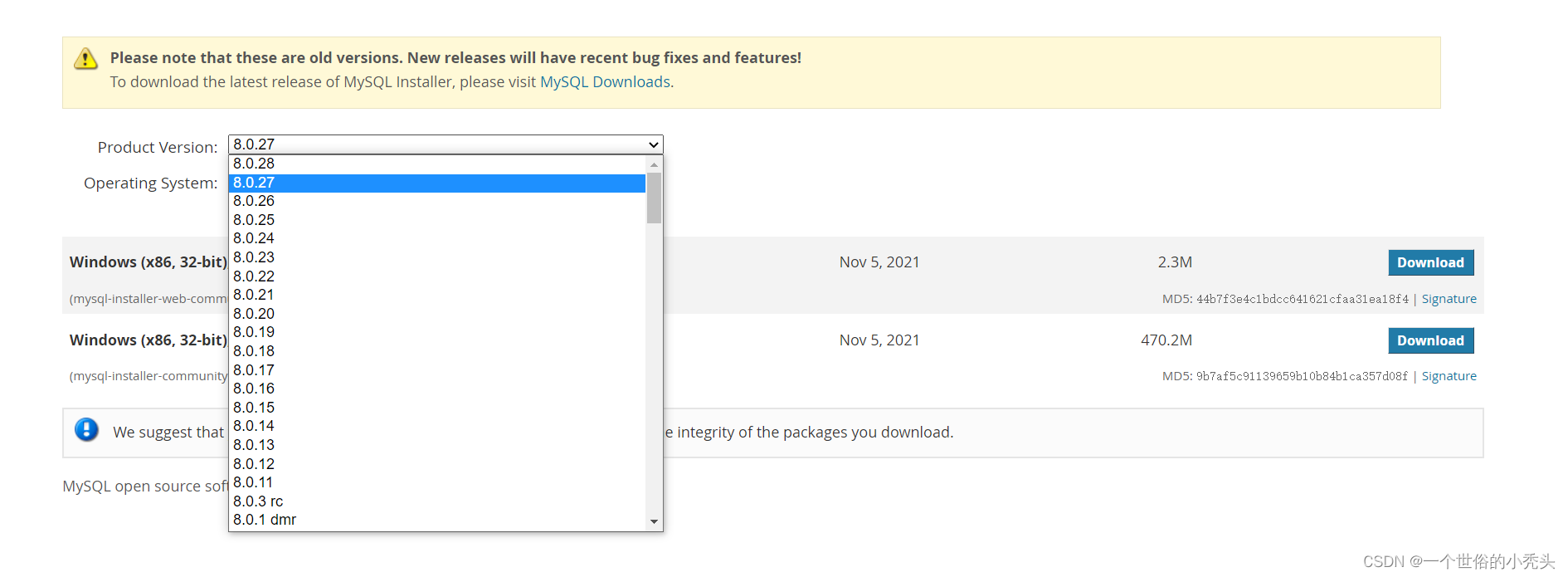This screenshot has width=1568, height=577.
Task: Collapse the Product Version dropdown showing 8.0.27
Action: pyautogui.click(x=446, y=144)
